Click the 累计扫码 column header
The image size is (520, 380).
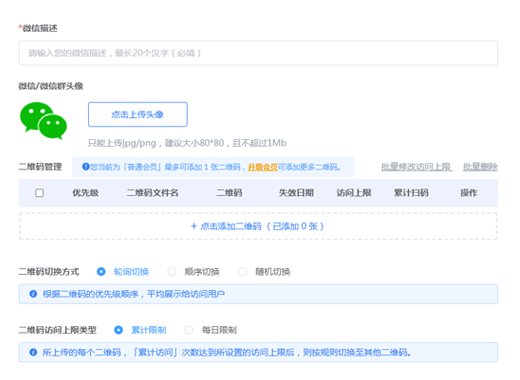click(411, 193)
